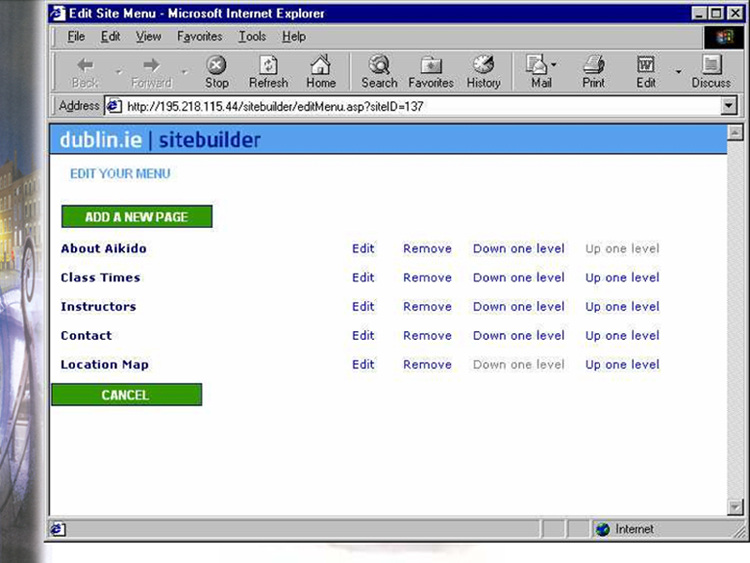Expand the Mail button dropdown
This screenshot has height=563, width=750.
pyautogui.click(x=555, y=65)
